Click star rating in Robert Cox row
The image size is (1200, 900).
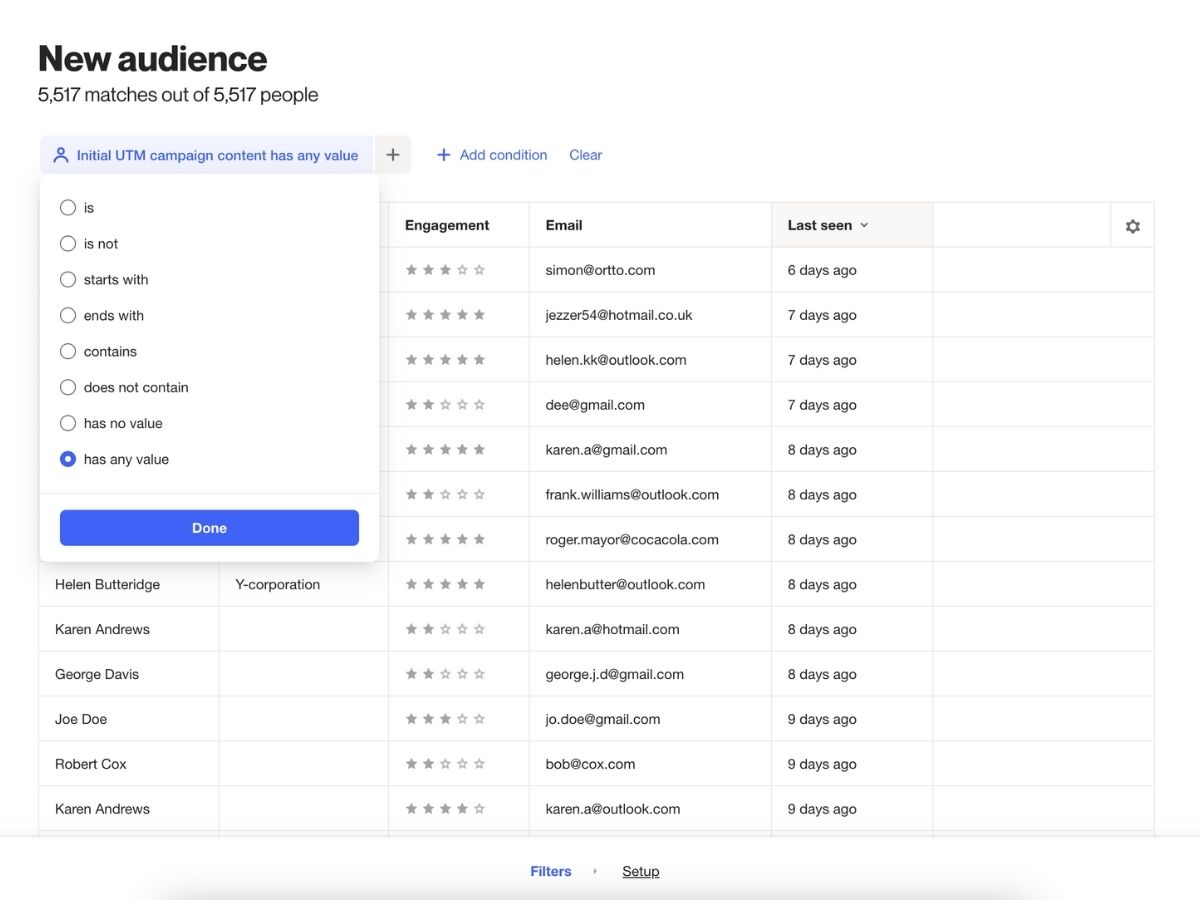[445, 764]
